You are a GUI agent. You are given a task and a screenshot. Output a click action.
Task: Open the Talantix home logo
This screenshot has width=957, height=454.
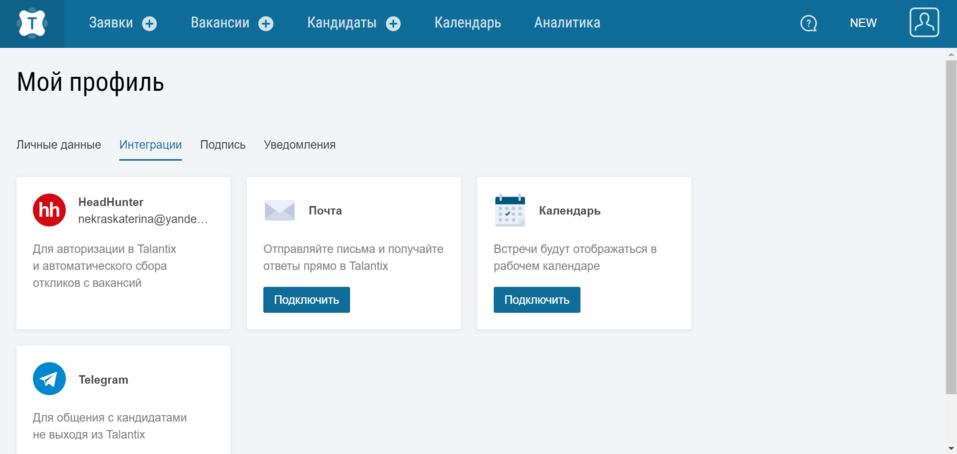(x=32, y=23)
